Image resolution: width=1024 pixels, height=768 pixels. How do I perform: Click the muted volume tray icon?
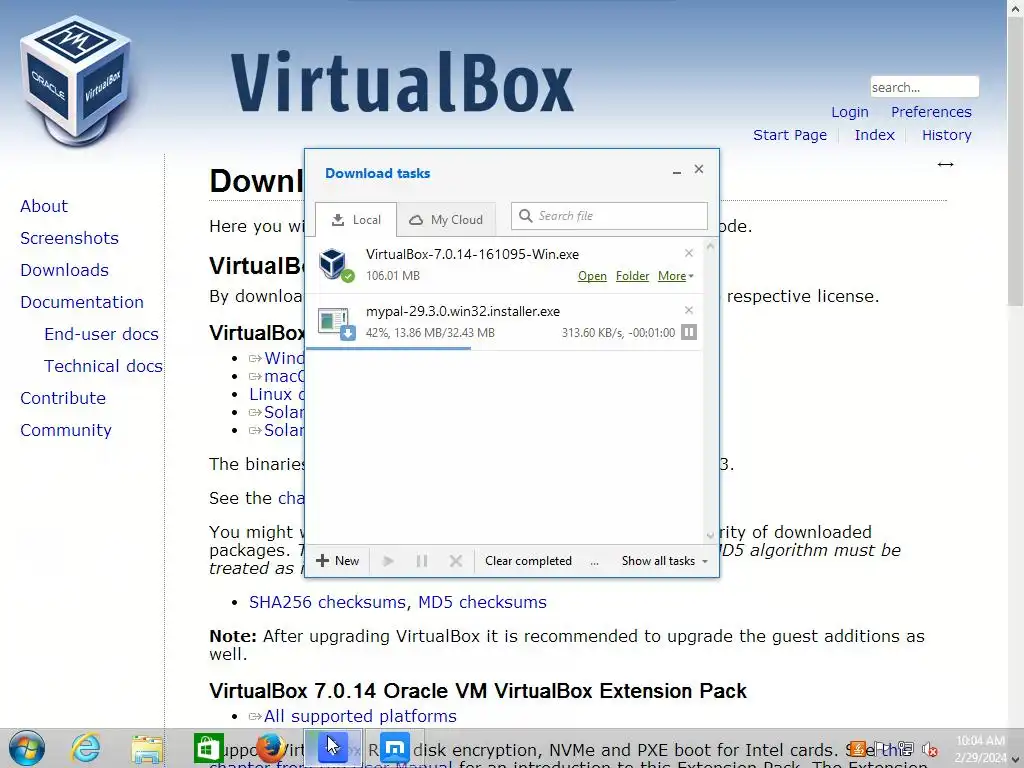coord(930,749)
